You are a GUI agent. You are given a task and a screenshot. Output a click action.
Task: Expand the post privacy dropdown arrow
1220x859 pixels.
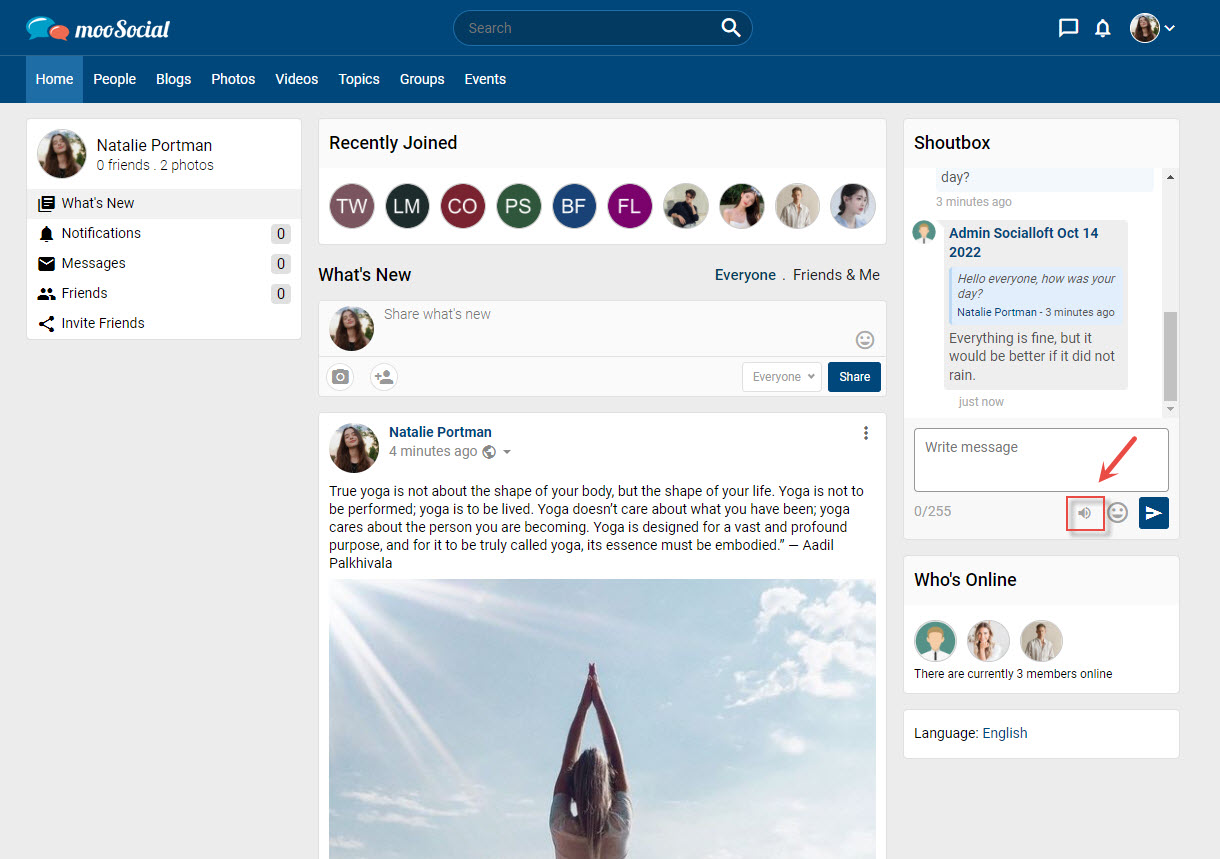[507, 452]
